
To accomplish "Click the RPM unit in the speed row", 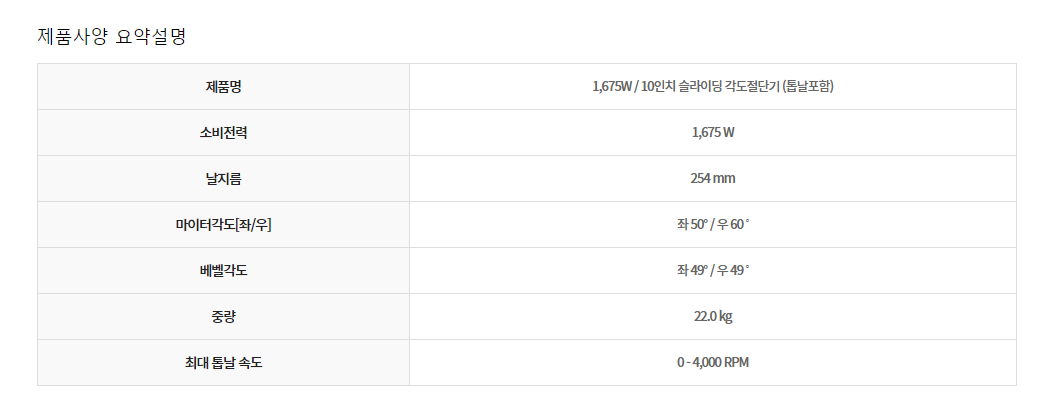I will (736, 363).
